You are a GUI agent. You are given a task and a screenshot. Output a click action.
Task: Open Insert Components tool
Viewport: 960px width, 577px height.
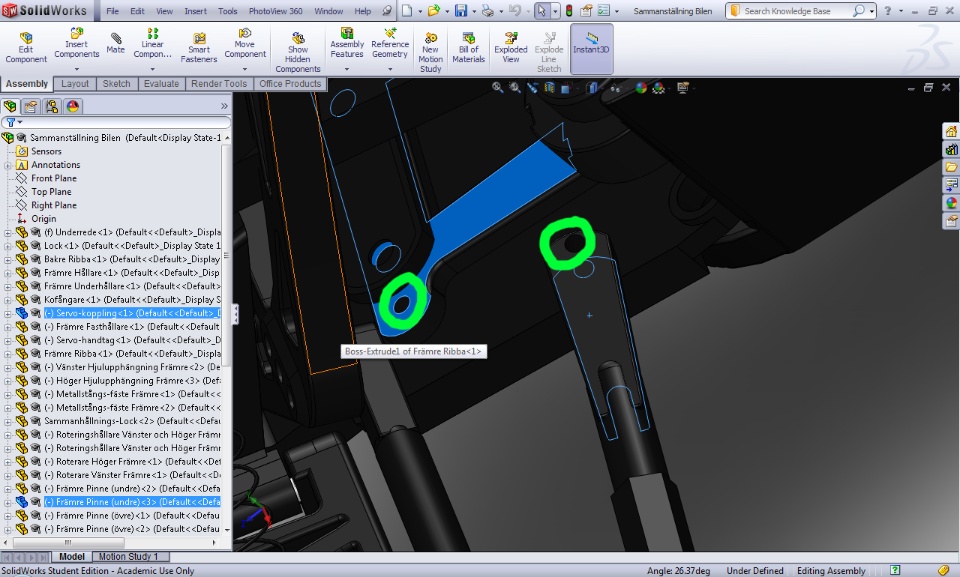77,42
